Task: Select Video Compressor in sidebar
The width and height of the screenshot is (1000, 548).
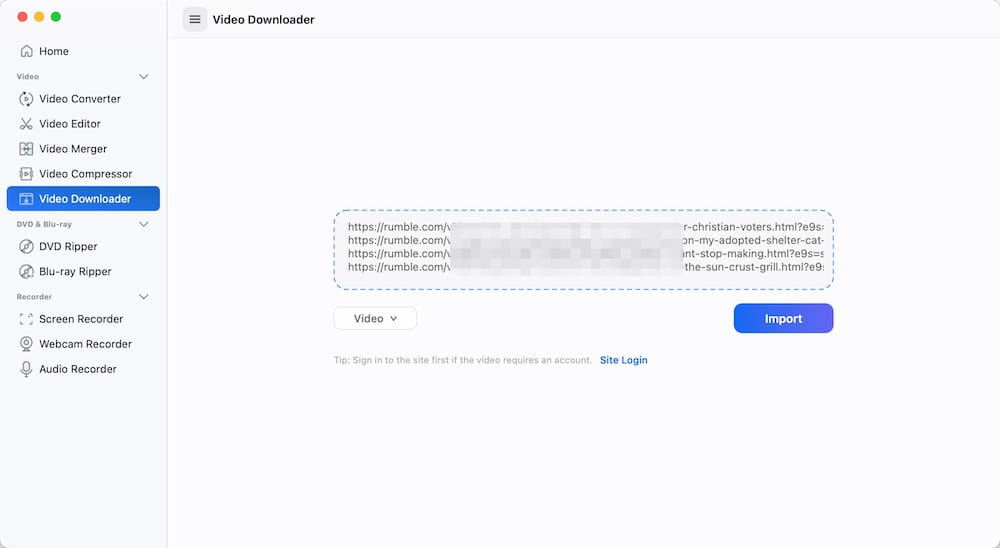Action: (x=83, y=174)
